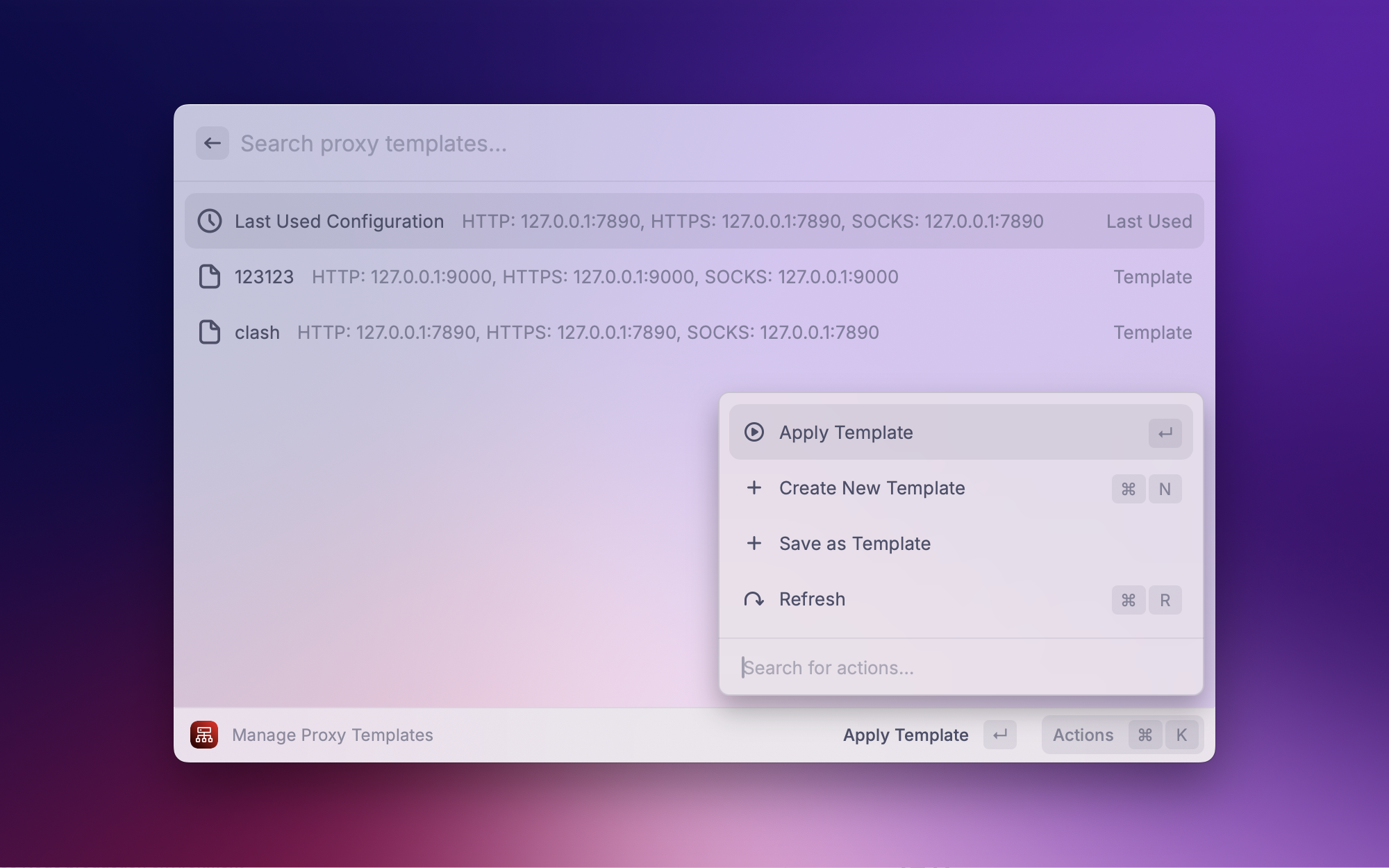The height and width of the screenshot is (868, 1389).
Task: Select the 123123 template row
Action: (694, 276)
